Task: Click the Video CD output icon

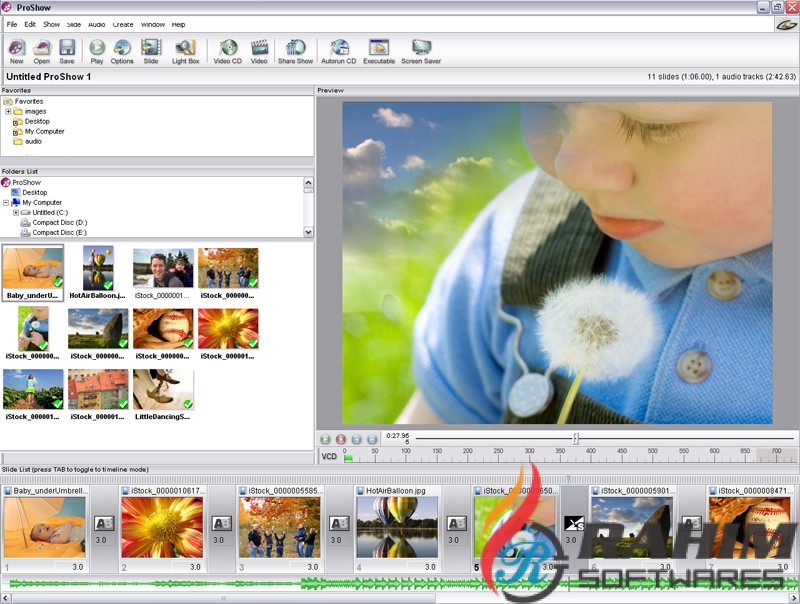Action: [x=227, y=50]
